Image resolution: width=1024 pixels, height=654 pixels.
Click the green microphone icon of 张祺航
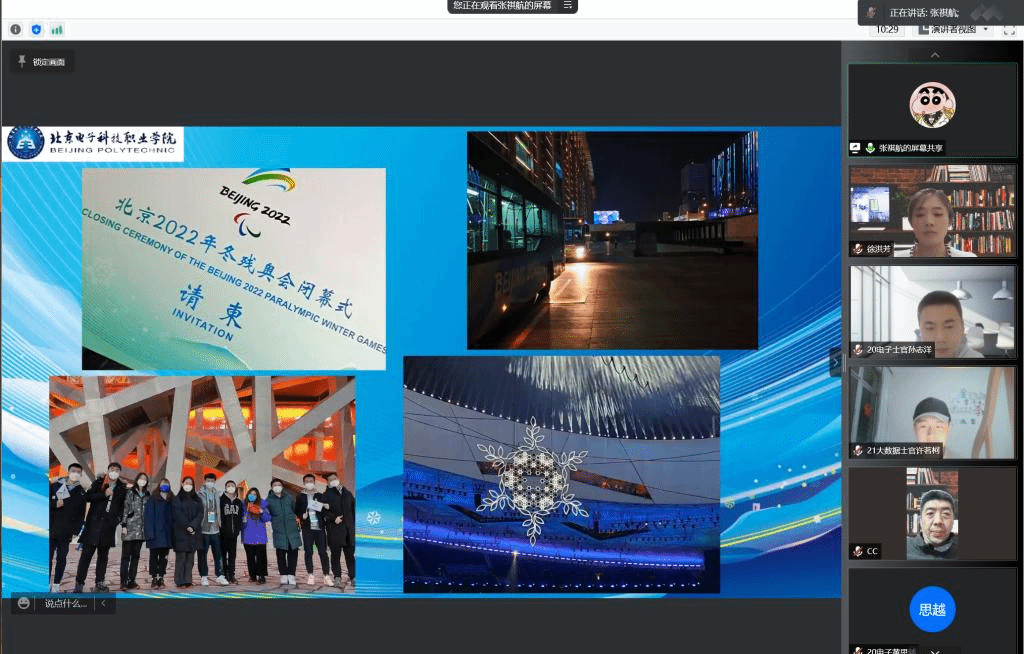click(870, 148)
